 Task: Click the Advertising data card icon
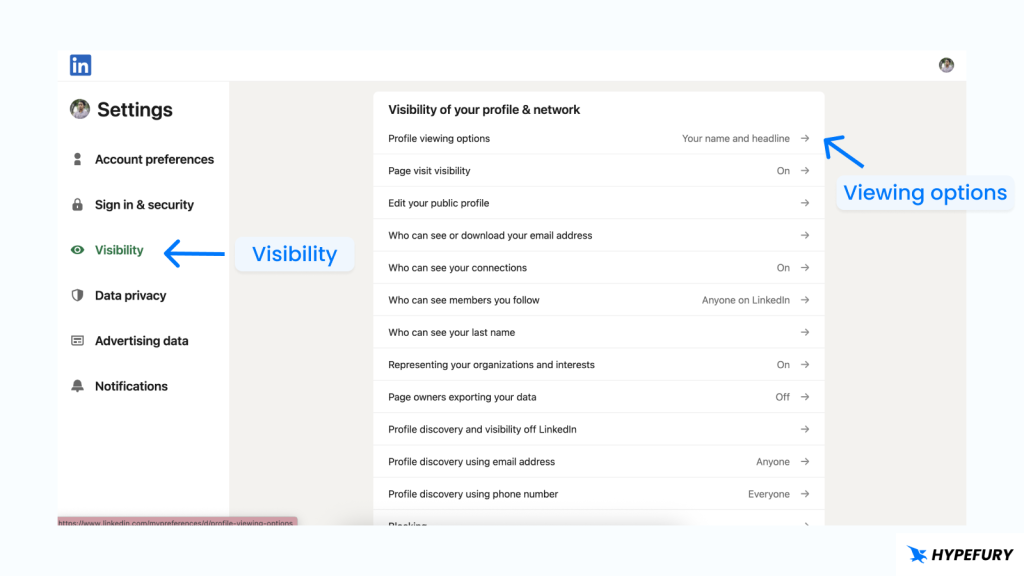77,341
